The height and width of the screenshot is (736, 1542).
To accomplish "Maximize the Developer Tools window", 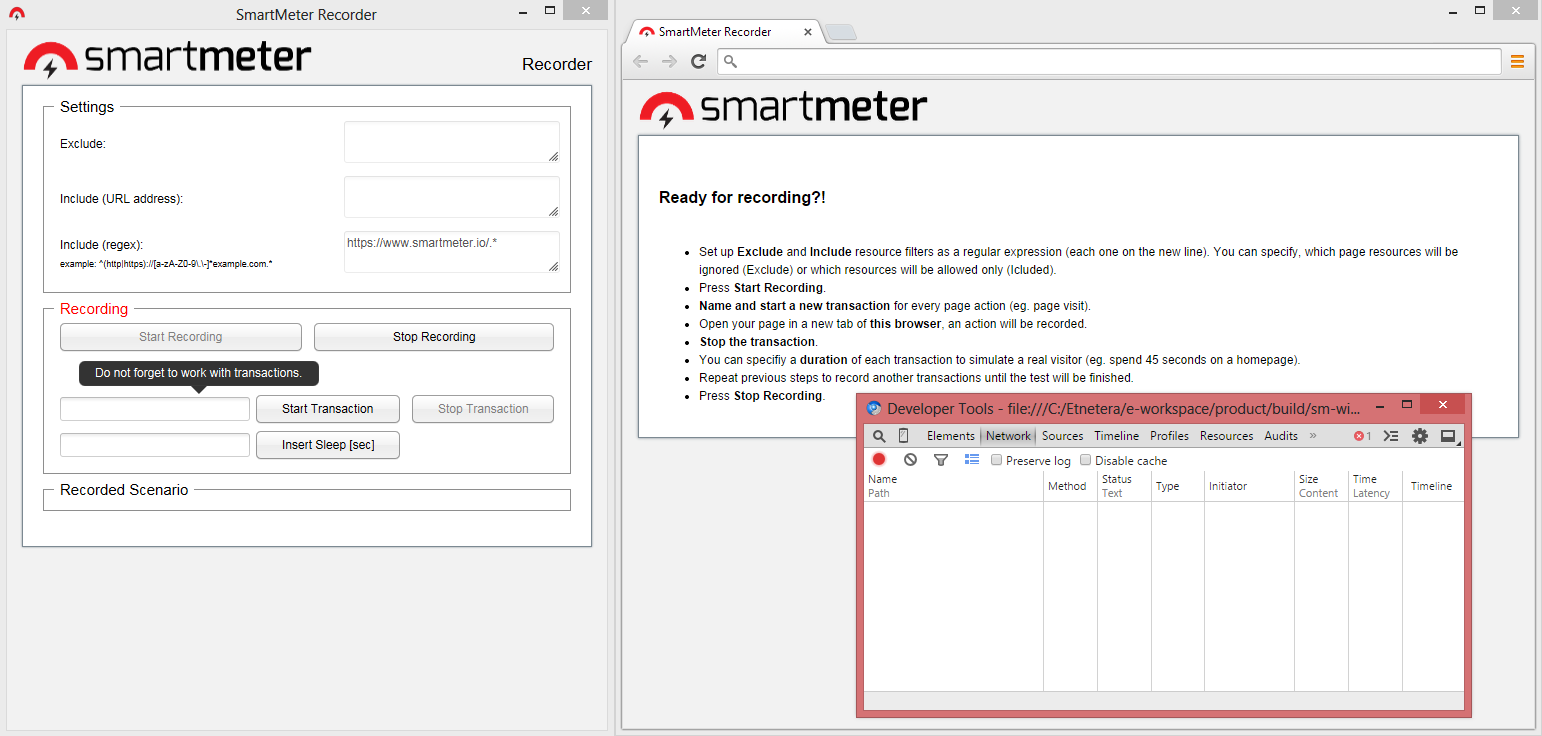I will click(1407, 405).
